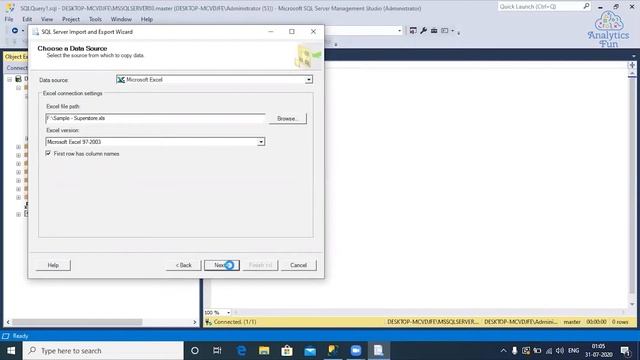The image size is (640, 360).
Task: Click the Quick Launch magnifier icon
Action: click(587, 6)
